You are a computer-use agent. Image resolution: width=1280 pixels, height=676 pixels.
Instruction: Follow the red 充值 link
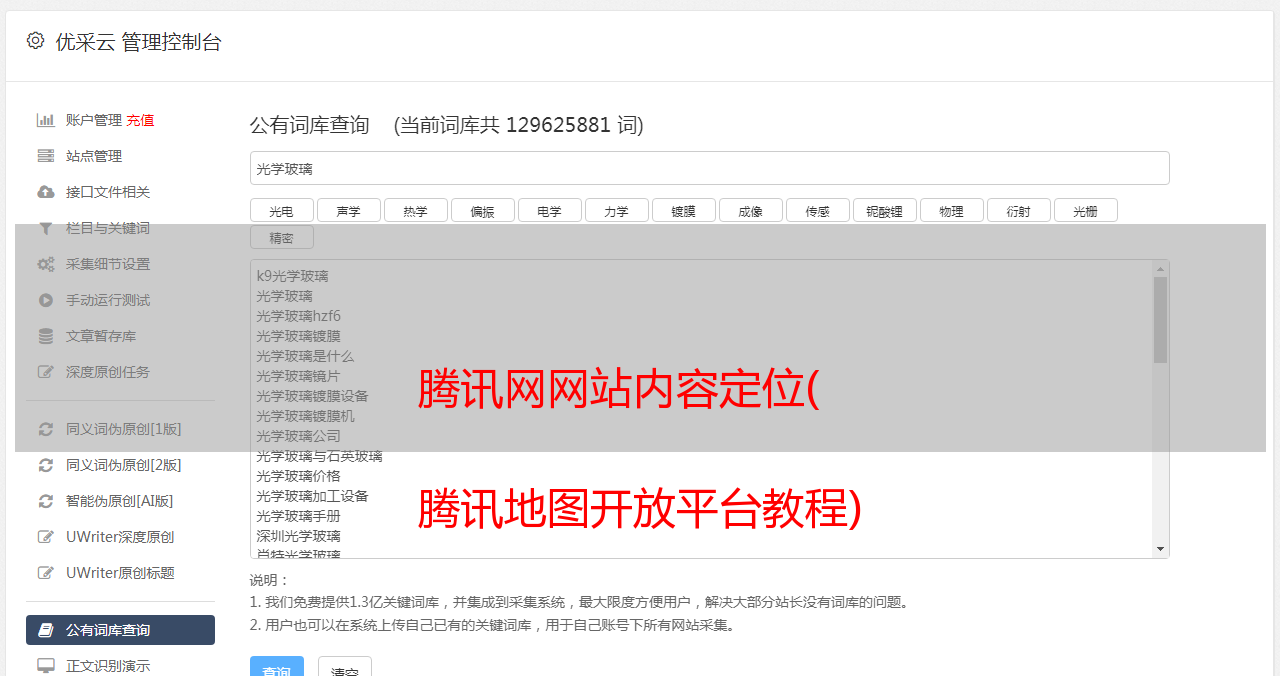[140, 120]
